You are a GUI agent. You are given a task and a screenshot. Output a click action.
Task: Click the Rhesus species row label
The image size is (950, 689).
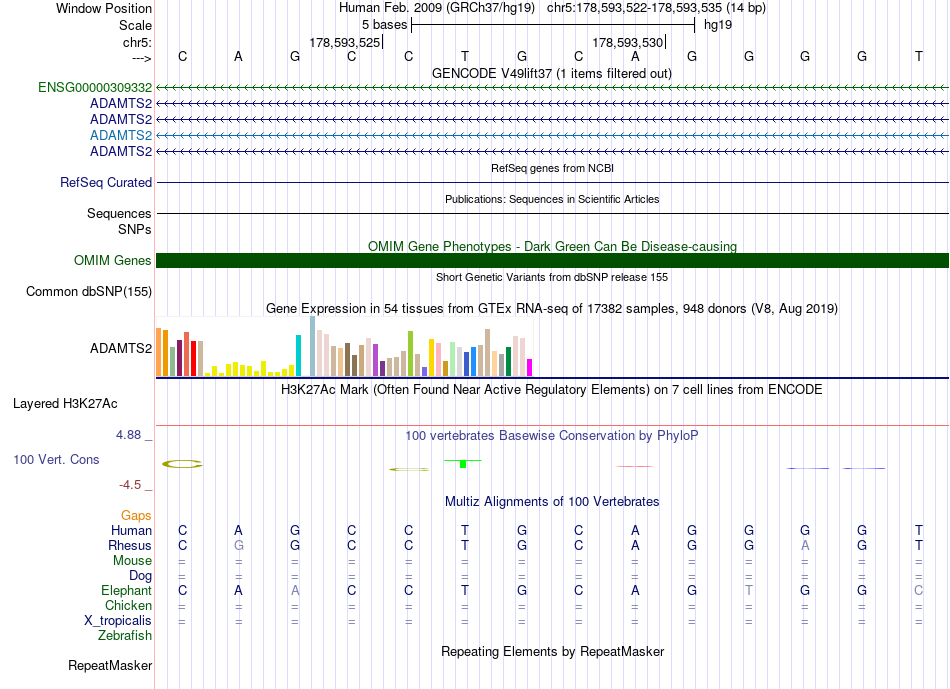click(130, 545)
